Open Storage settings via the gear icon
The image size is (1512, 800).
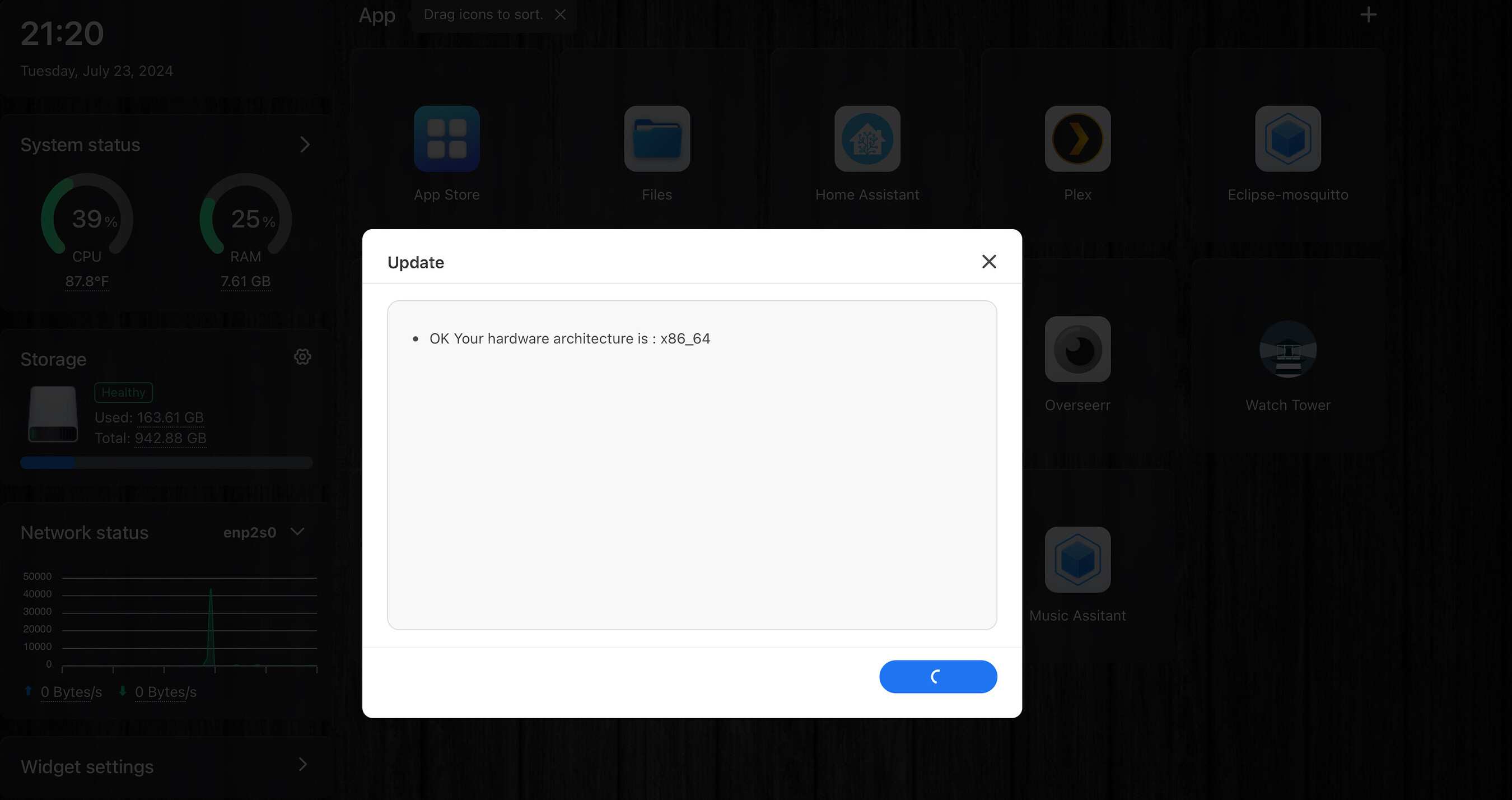pyautogui.click(x=302, y=356)
